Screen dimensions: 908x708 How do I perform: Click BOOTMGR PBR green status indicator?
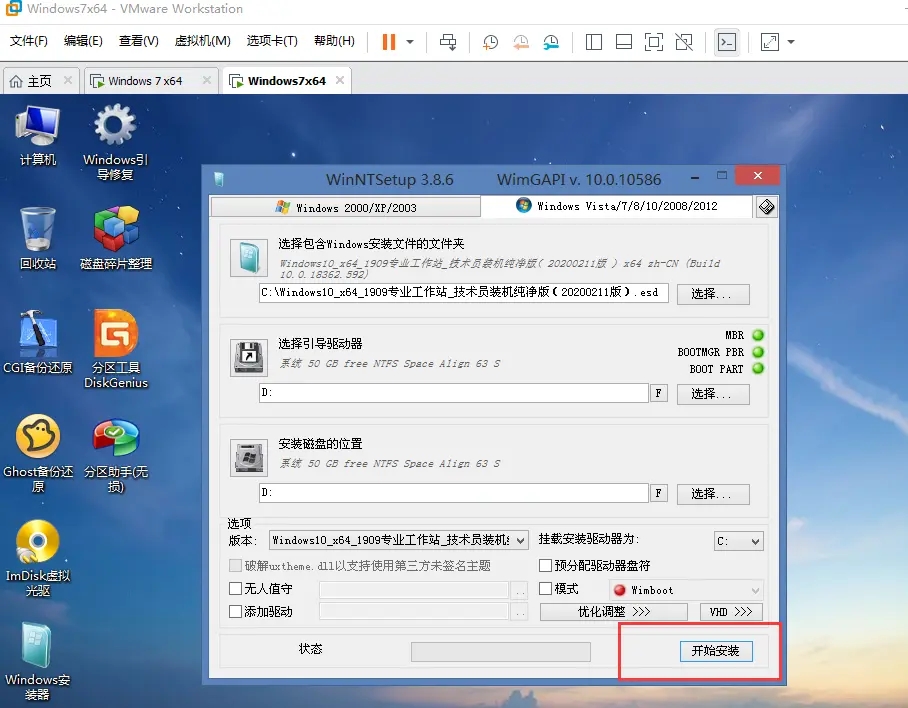pos(757,352)
